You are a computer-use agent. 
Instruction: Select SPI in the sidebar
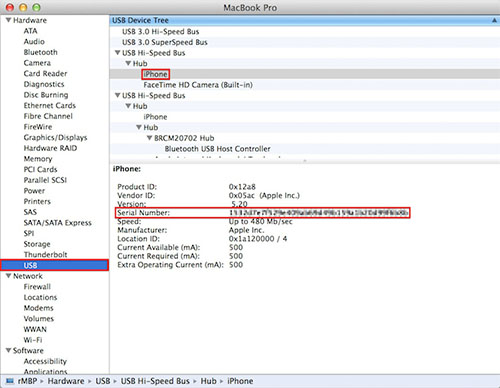point(29,233)
